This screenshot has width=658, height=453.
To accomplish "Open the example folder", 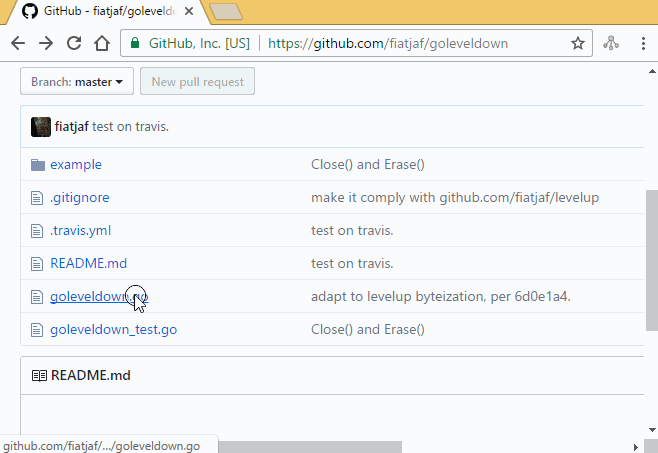I will [x=76, y=165].
